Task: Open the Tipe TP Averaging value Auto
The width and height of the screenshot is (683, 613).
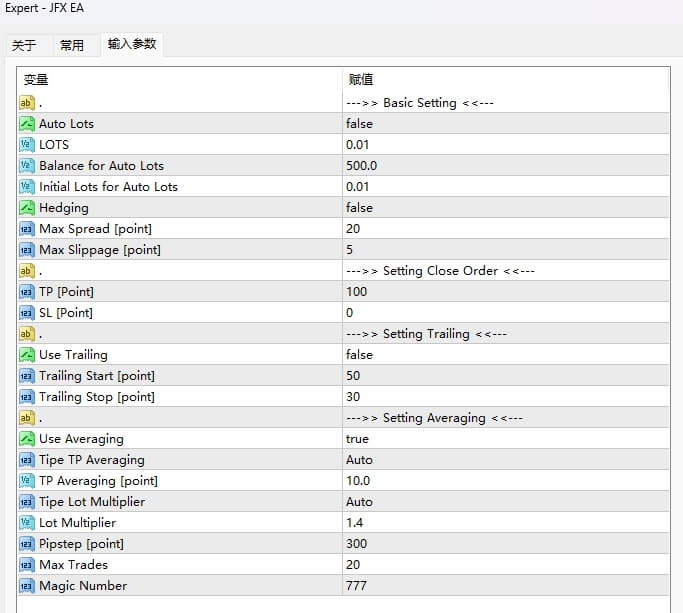Action: click(x=359, y=460)
